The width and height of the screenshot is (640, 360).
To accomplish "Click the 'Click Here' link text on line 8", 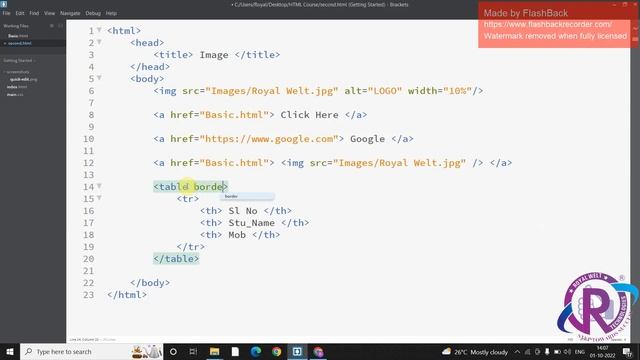I will [x=309, y=115].
